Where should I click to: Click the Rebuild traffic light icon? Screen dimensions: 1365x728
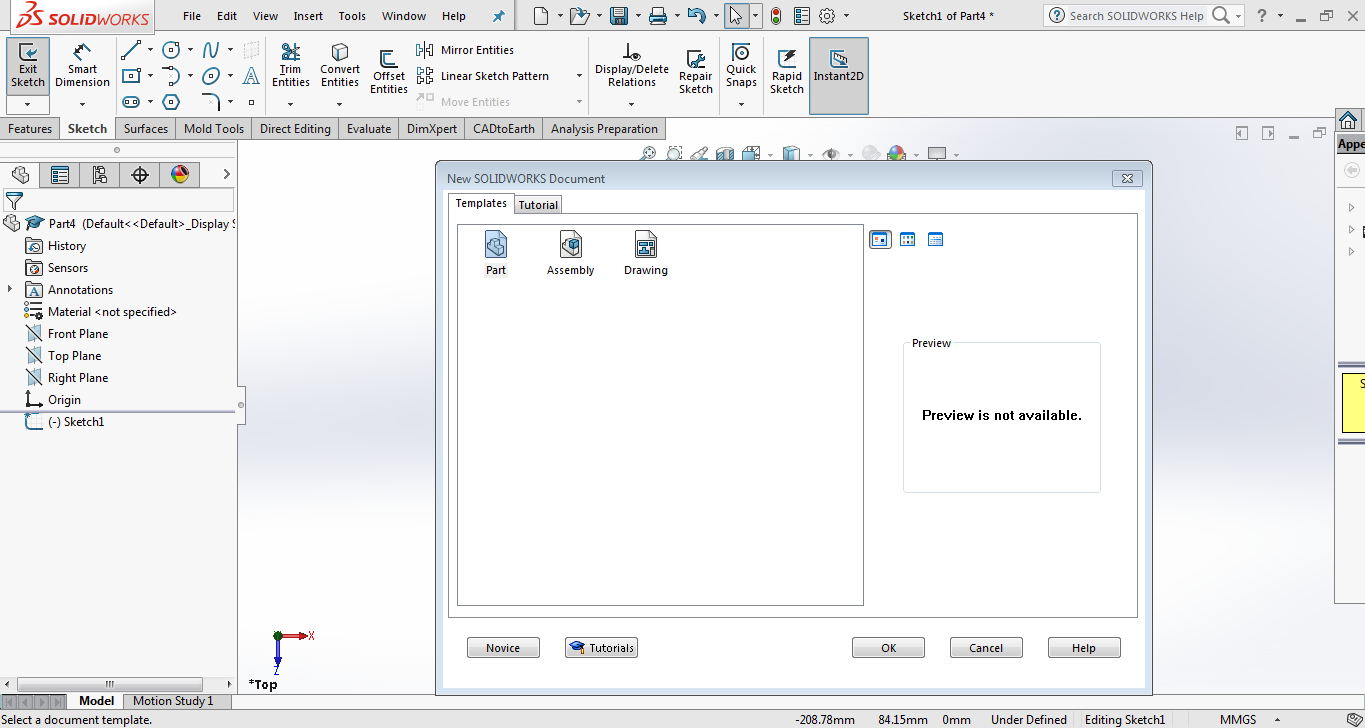775,16
